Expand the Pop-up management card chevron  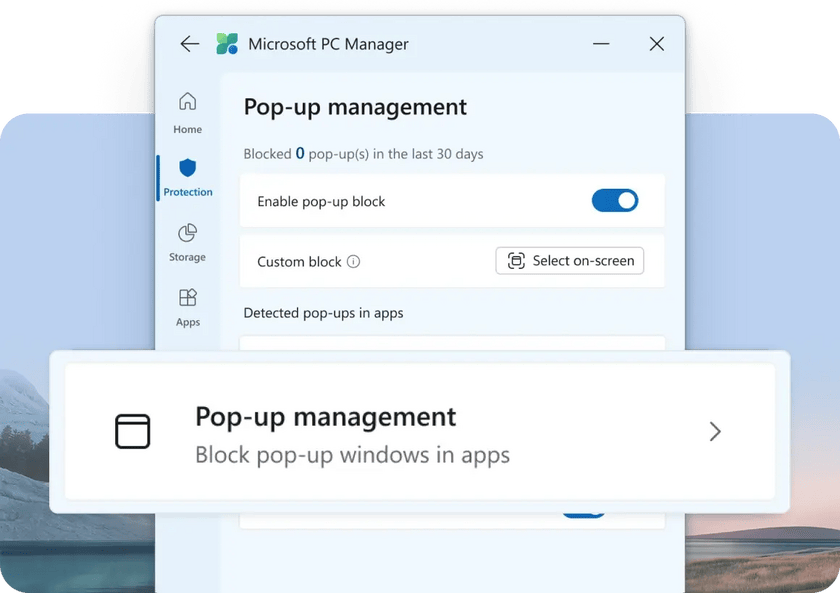[714, 431]
